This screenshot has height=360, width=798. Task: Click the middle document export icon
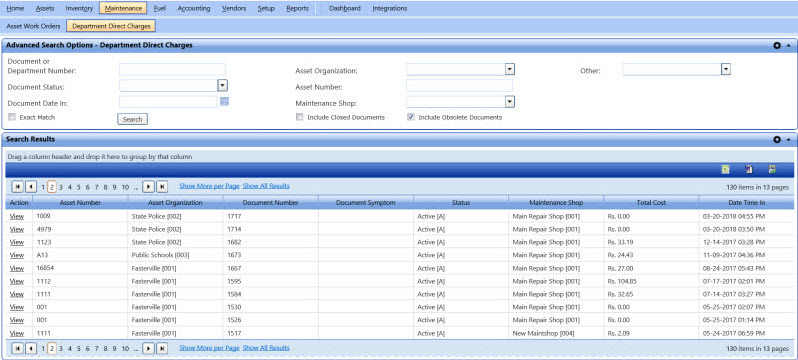749,170
